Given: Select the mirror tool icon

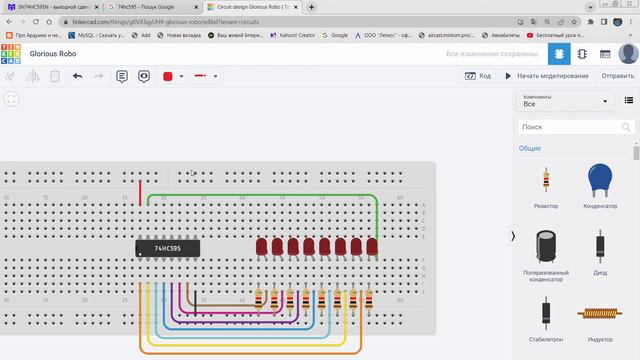Looking at the screenshot, I should [x=33, y=76].
